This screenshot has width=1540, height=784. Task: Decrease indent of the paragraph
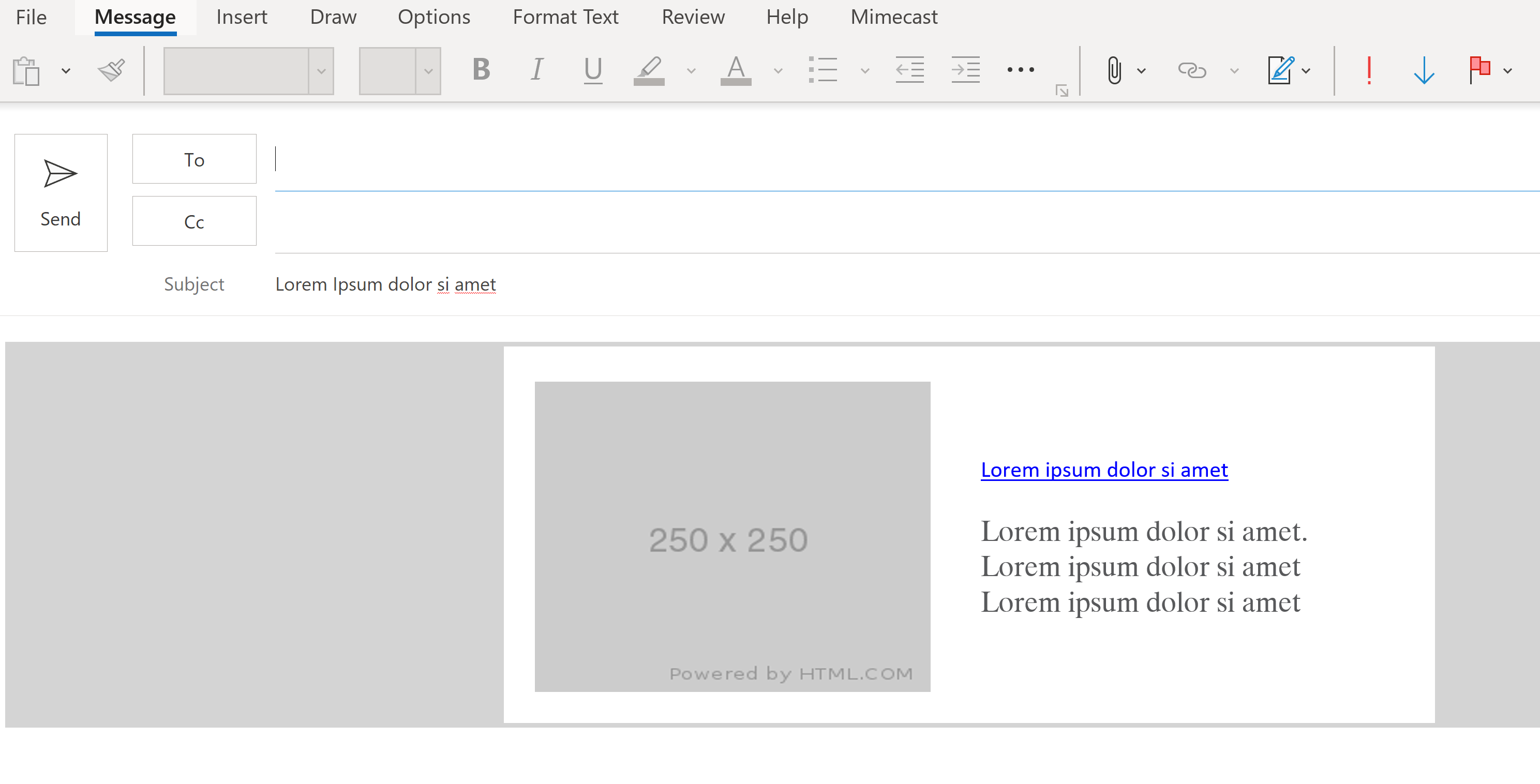coord(909,70)
